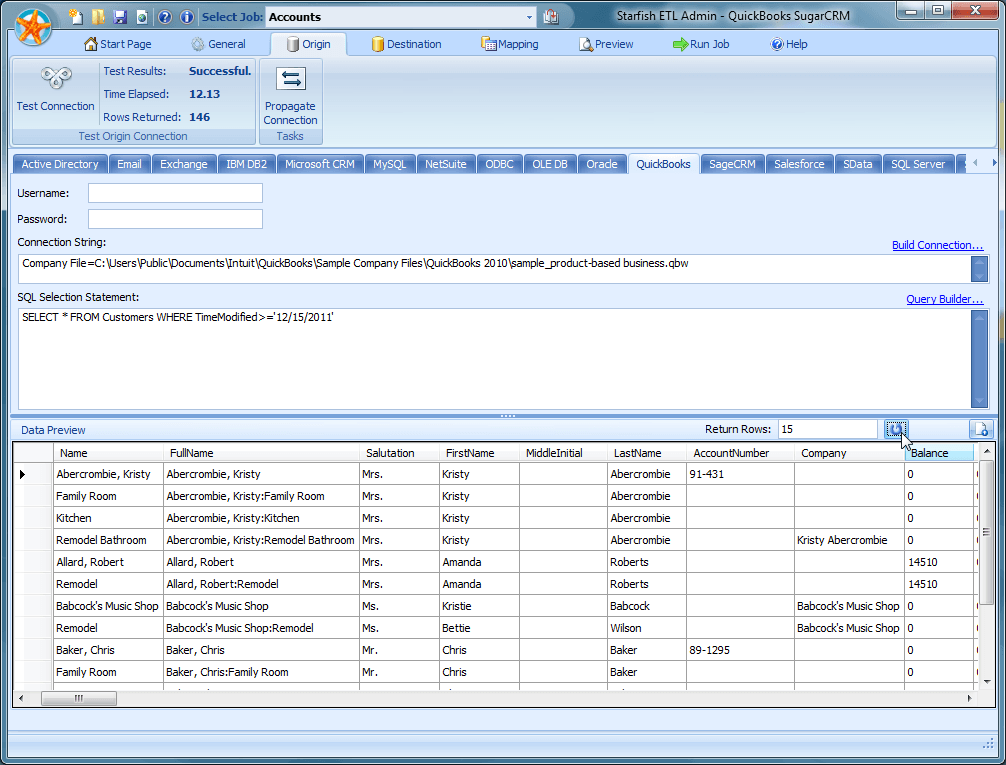Click the grid's vertical scrollbar down arrow
The height and width of the screenshot is (765, 1006).
(987, 682)
